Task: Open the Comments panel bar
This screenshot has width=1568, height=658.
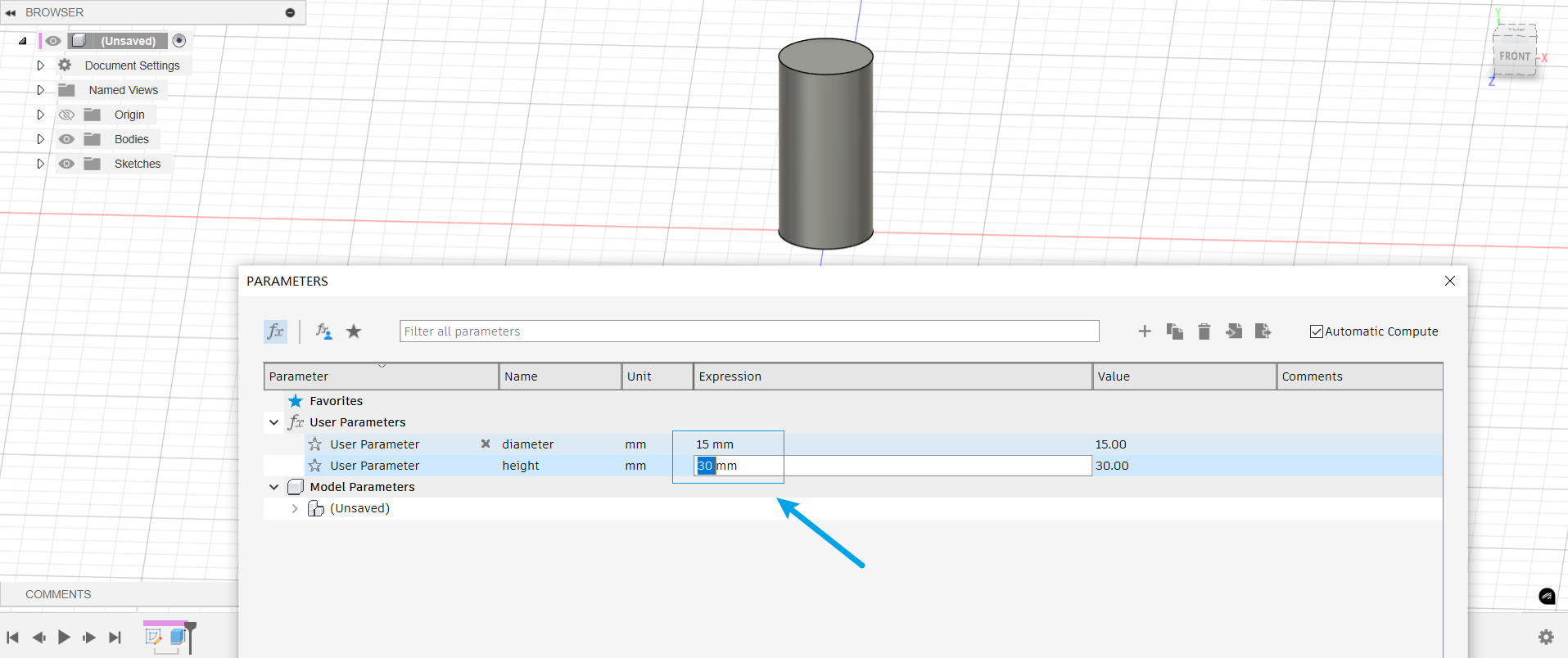Action: point(120,594)
